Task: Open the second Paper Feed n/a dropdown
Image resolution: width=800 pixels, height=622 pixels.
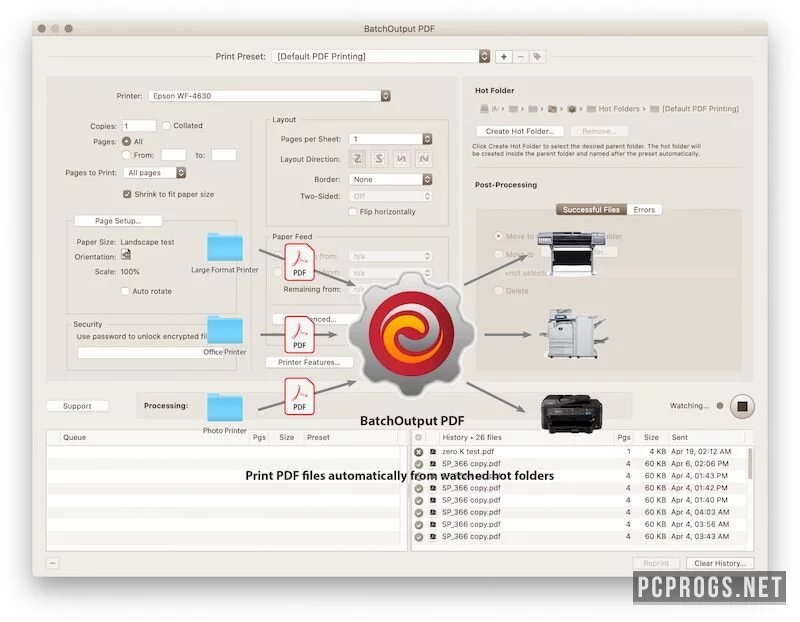Action: click(390, 273)
